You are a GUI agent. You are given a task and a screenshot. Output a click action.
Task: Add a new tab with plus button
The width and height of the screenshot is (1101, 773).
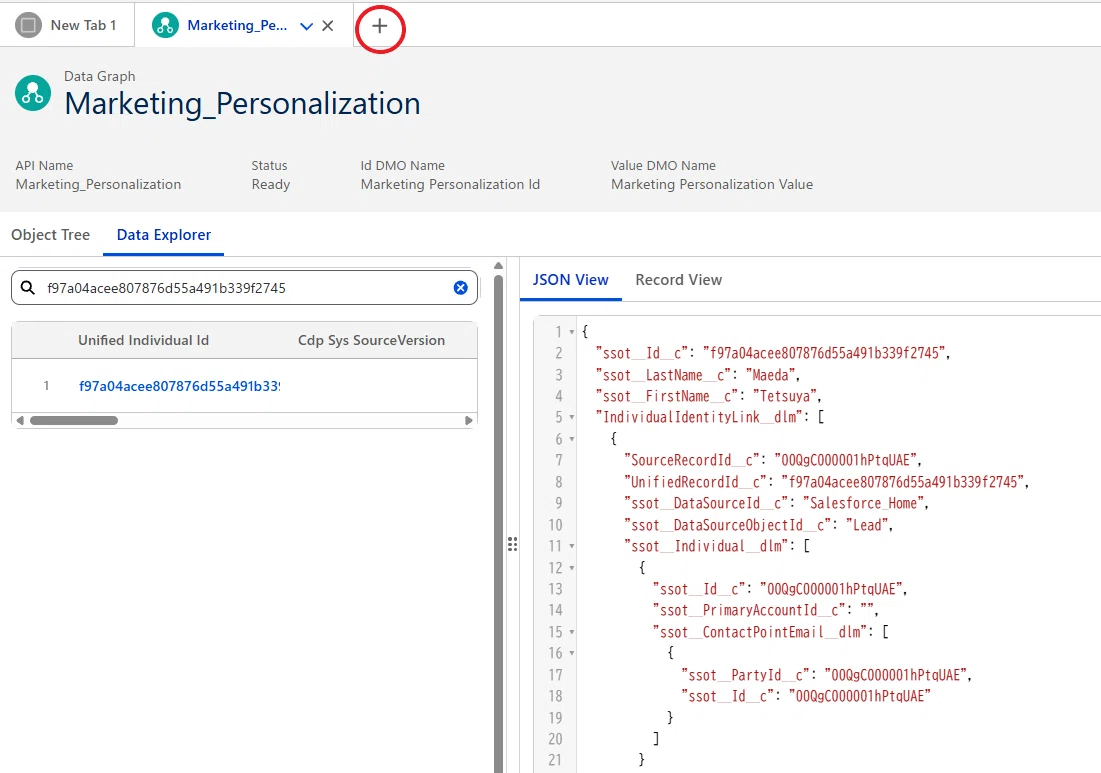tap(380, 26)
